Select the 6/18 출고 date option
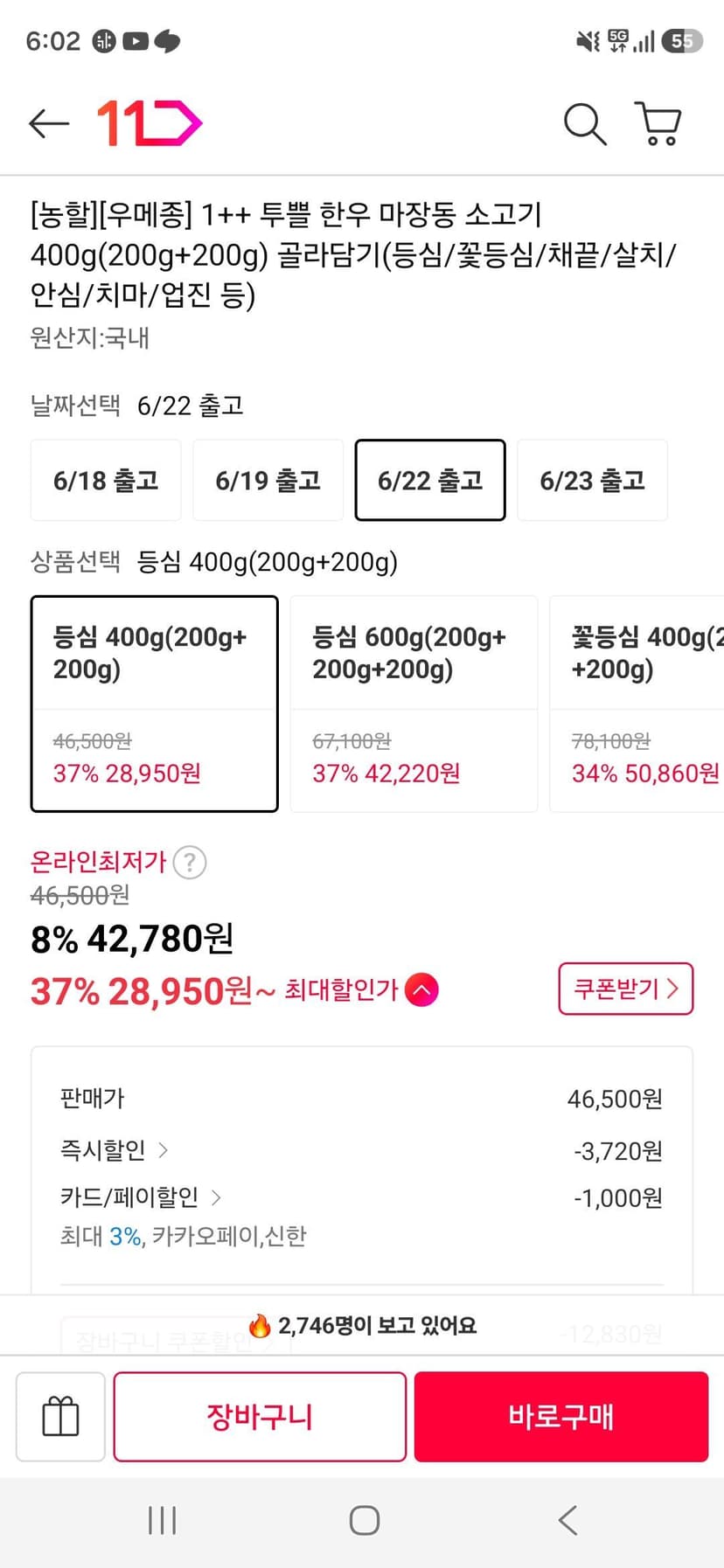 (106, 480)
